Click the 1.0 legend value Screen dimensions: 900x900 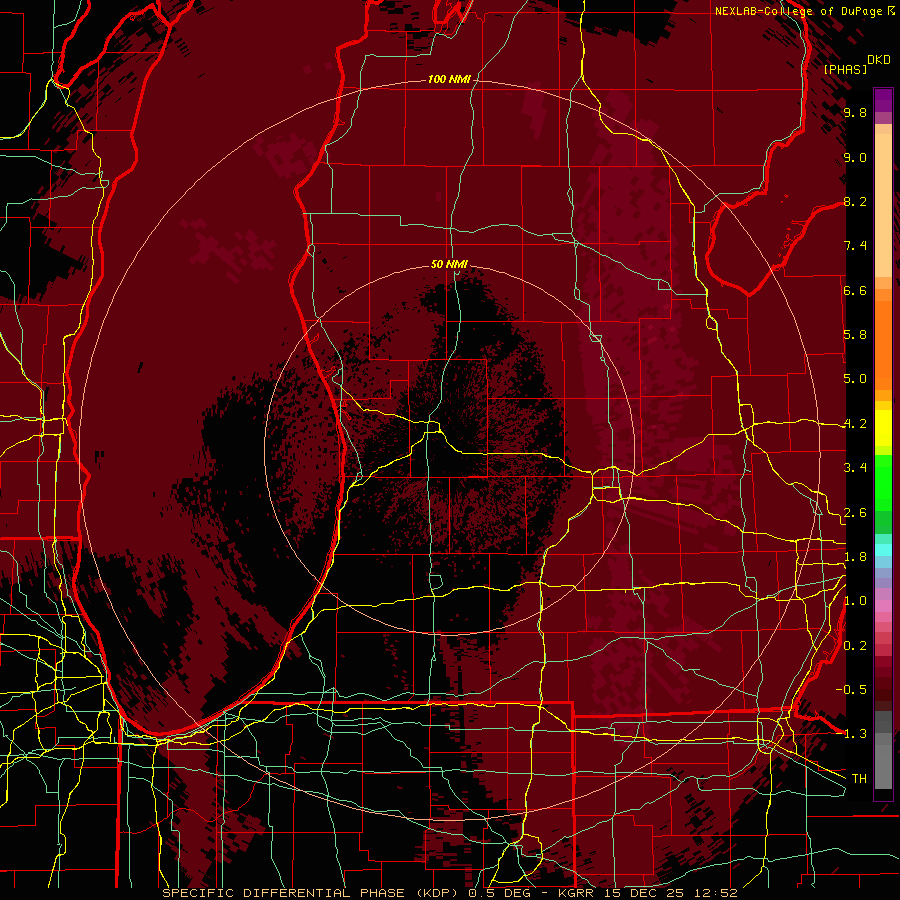click(855, 601)
